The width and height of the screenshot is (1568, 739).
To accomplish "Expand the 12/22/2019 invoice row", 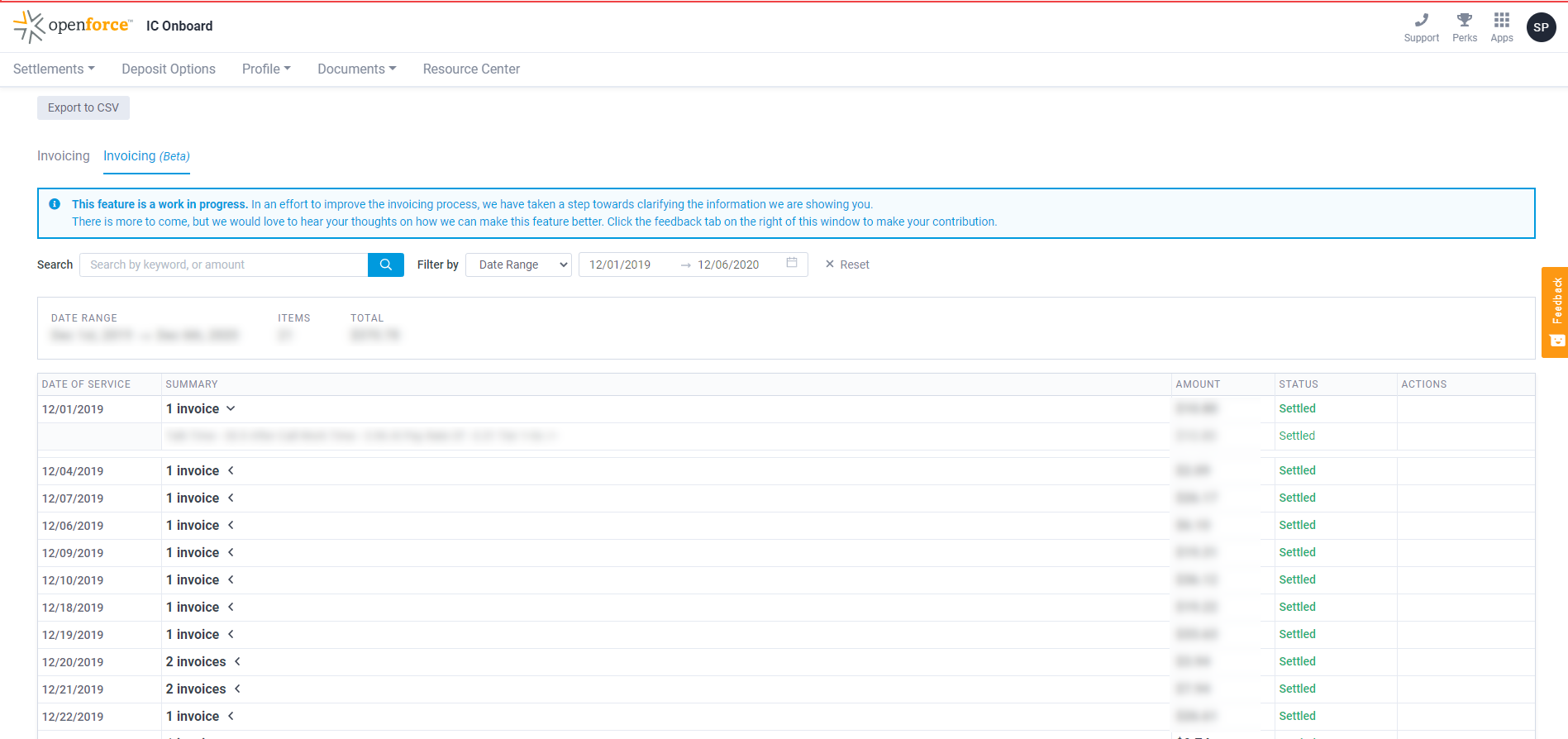I will click(x=231, y=716).
